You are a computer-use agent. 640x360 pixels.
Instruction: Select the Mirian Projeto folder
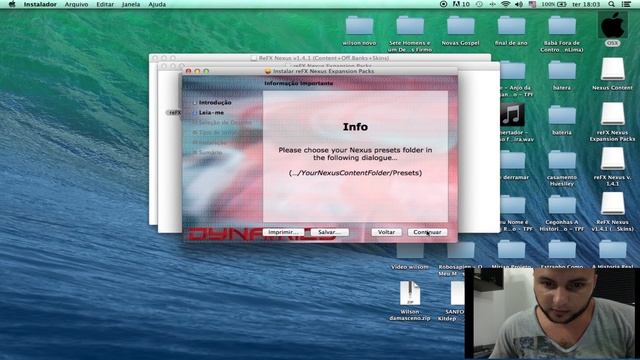click(x=511, y=250)
